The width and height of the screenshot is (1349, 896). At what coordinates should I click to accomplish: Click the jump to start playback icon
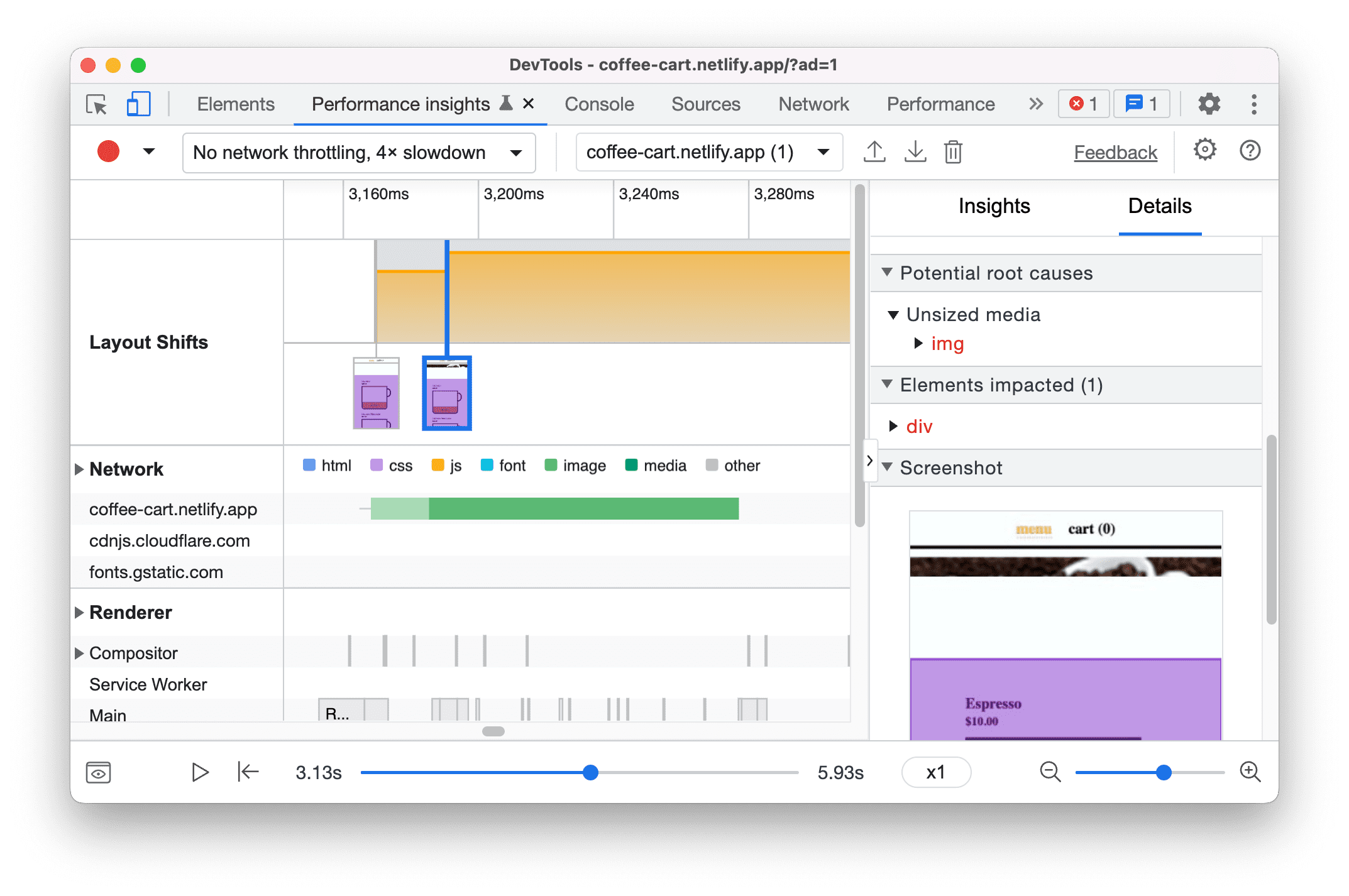point(247,772)
